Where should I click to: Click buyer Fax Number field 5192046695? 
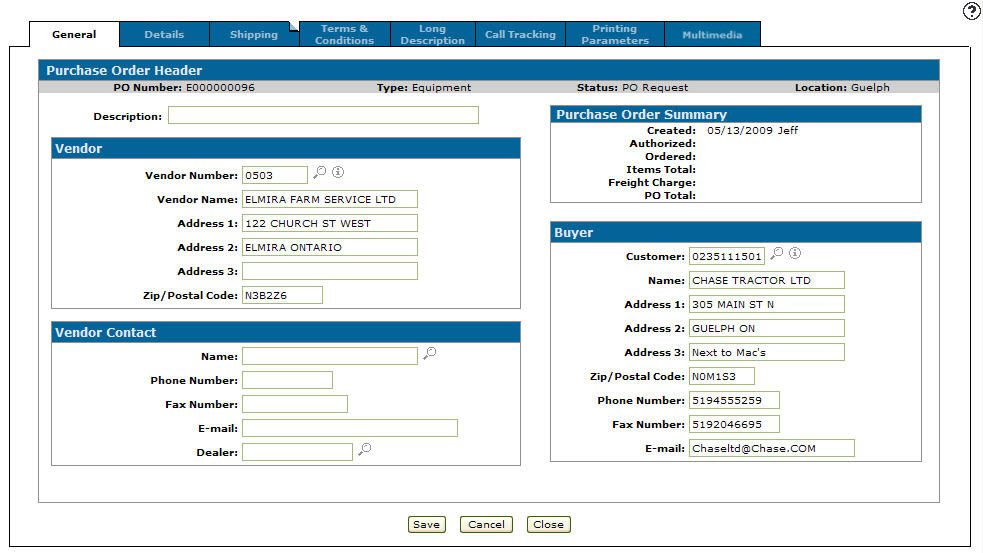[x=734, y=424]
